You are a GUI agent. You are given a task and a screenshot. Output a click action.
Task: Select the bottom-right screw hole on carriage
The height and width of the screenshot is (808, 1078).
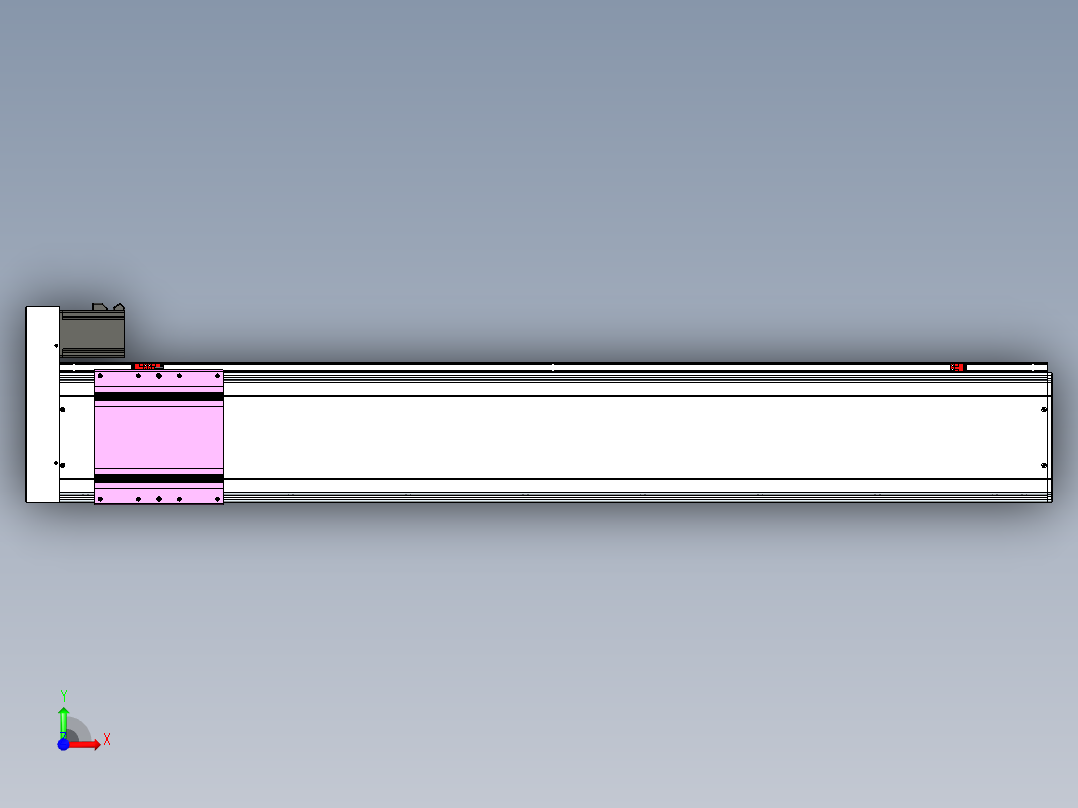217,499
